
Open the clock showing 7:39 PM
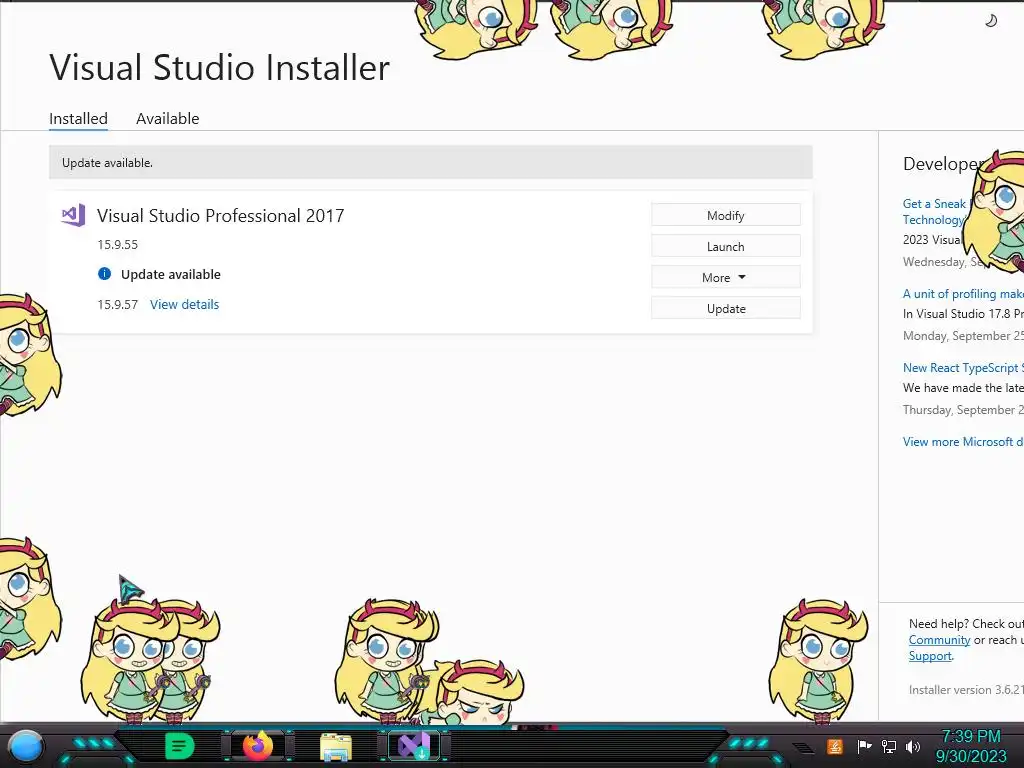pyautogui.click(x=971, y=746)
